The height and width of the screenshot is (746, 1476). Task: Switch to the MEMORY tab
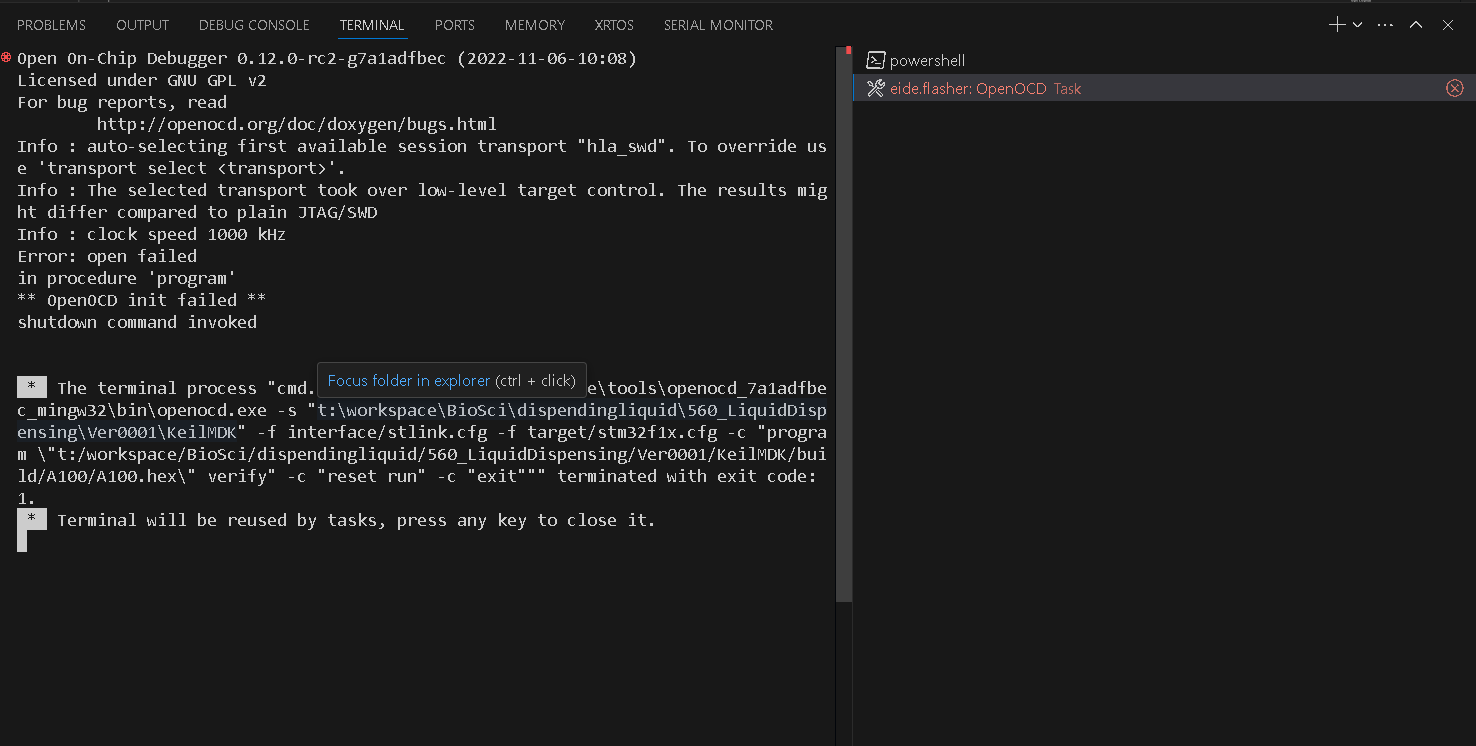click(535, 25)
